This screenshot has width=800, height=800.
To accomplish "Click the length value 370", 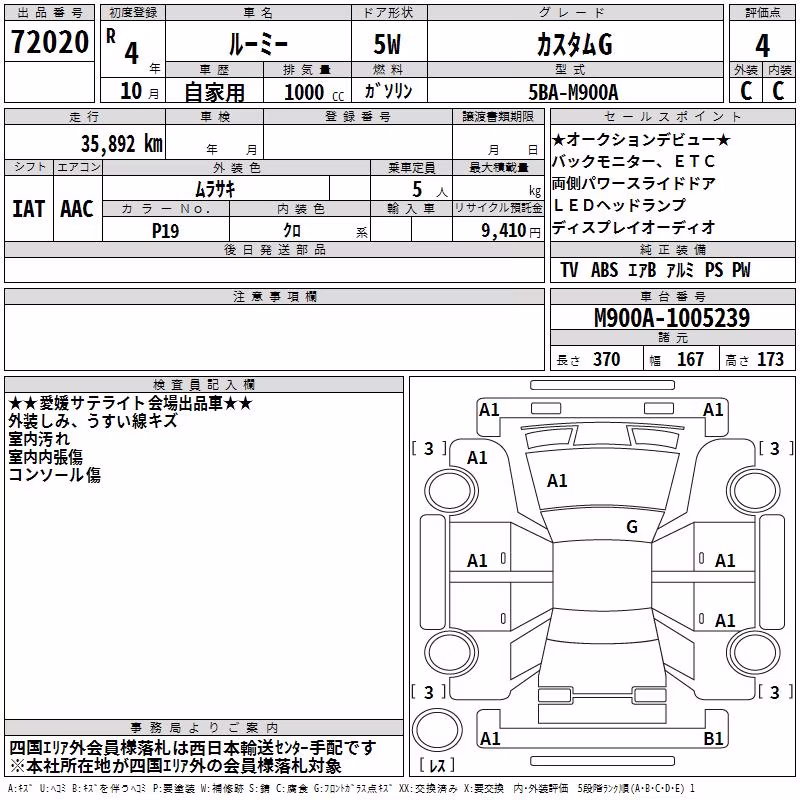I will [x=607, y=359].
